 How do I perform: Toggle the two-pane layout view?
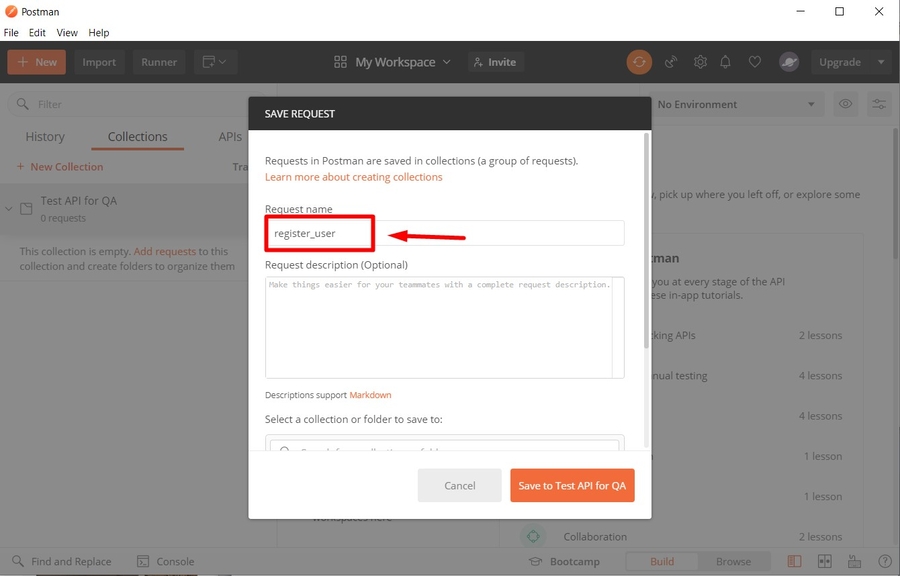tap(824, 561)
